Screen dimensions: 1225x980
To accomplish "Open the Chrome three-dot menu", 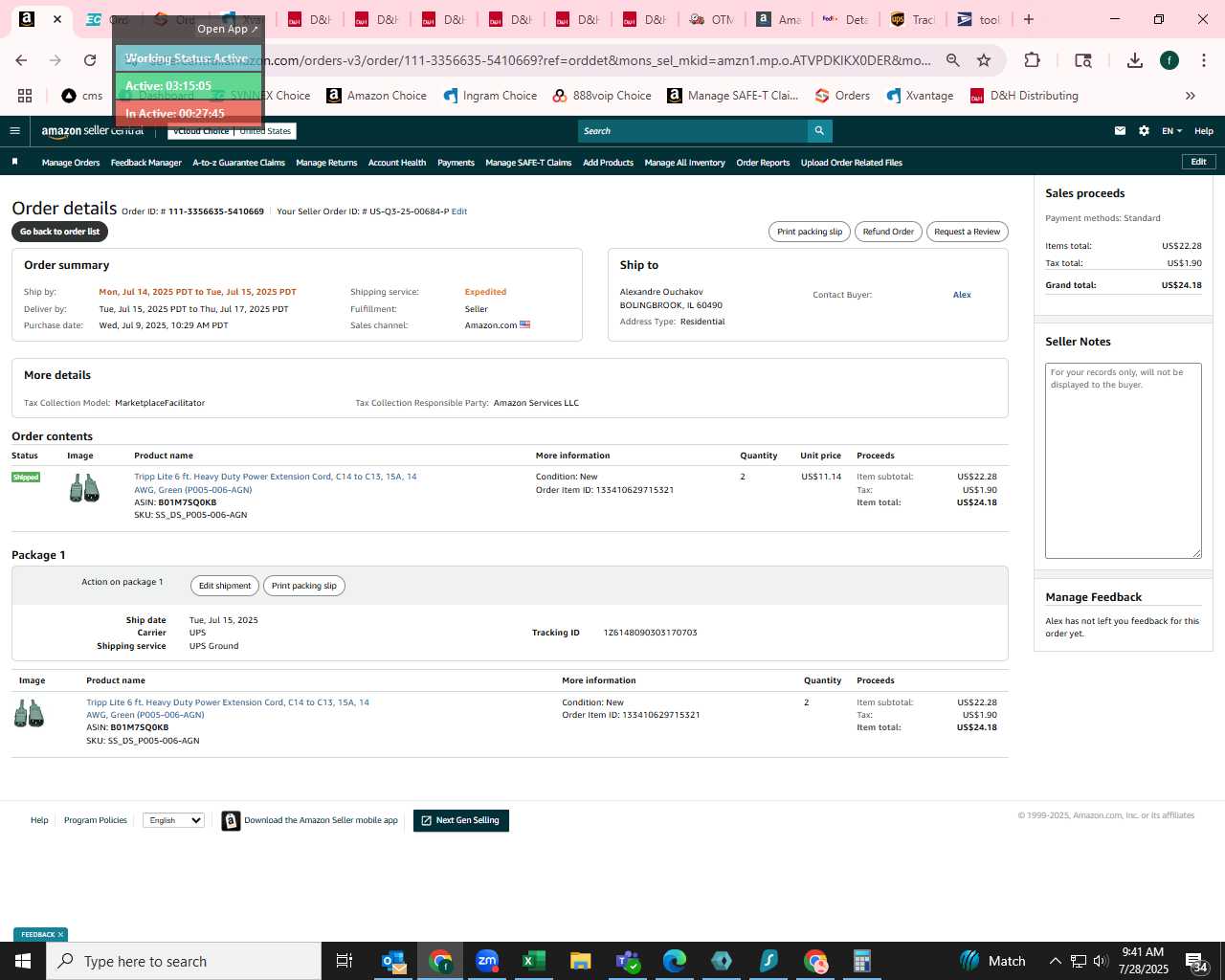I will pos(1203,60).
